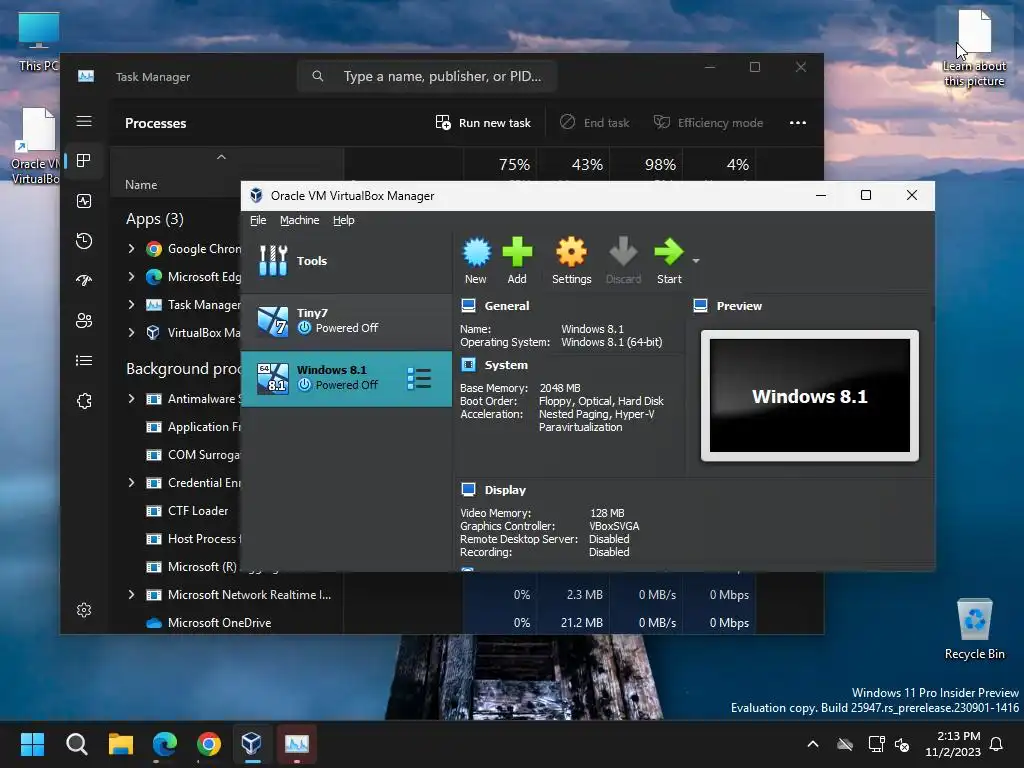Viewport: 1024px width, 768px height.
Task: Click the 98% disk column header
Action: 647,165
